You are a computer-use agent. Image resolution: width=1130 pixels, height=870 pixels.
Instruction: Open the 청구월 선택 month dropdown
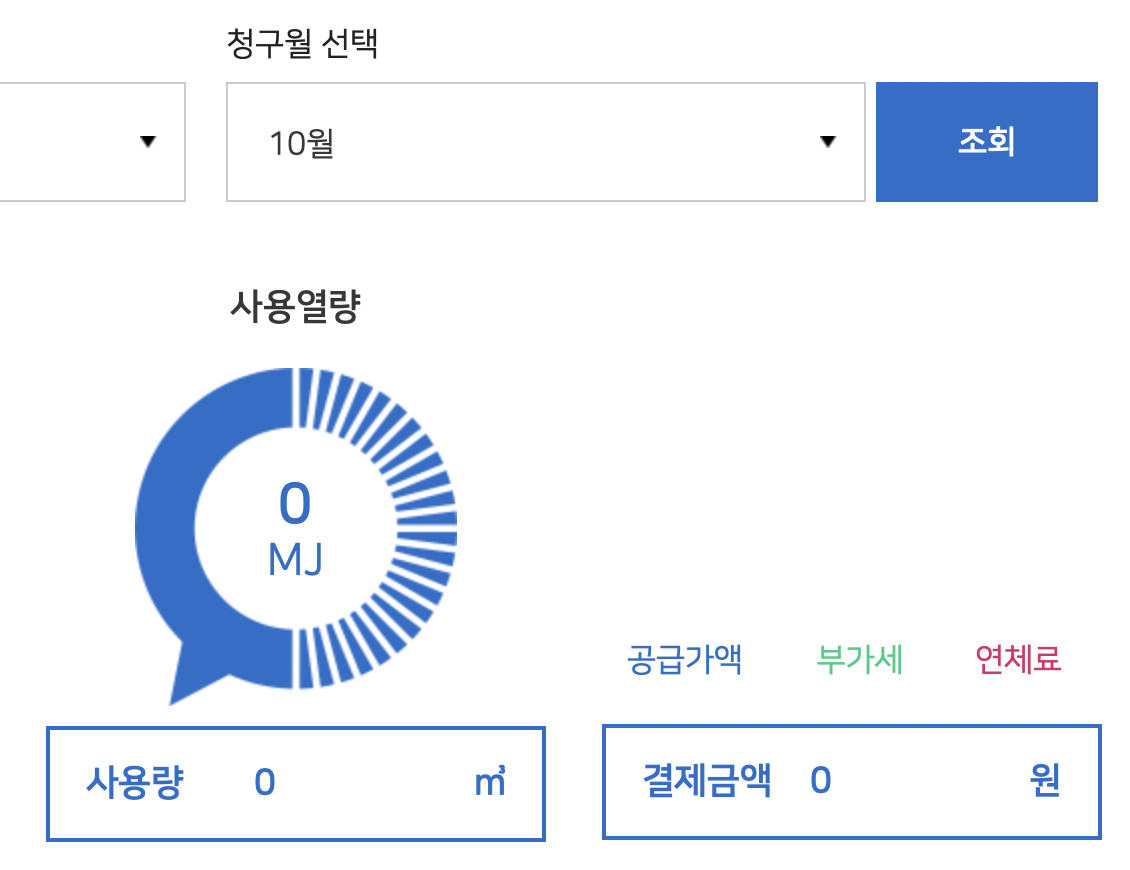click(545, 142)
